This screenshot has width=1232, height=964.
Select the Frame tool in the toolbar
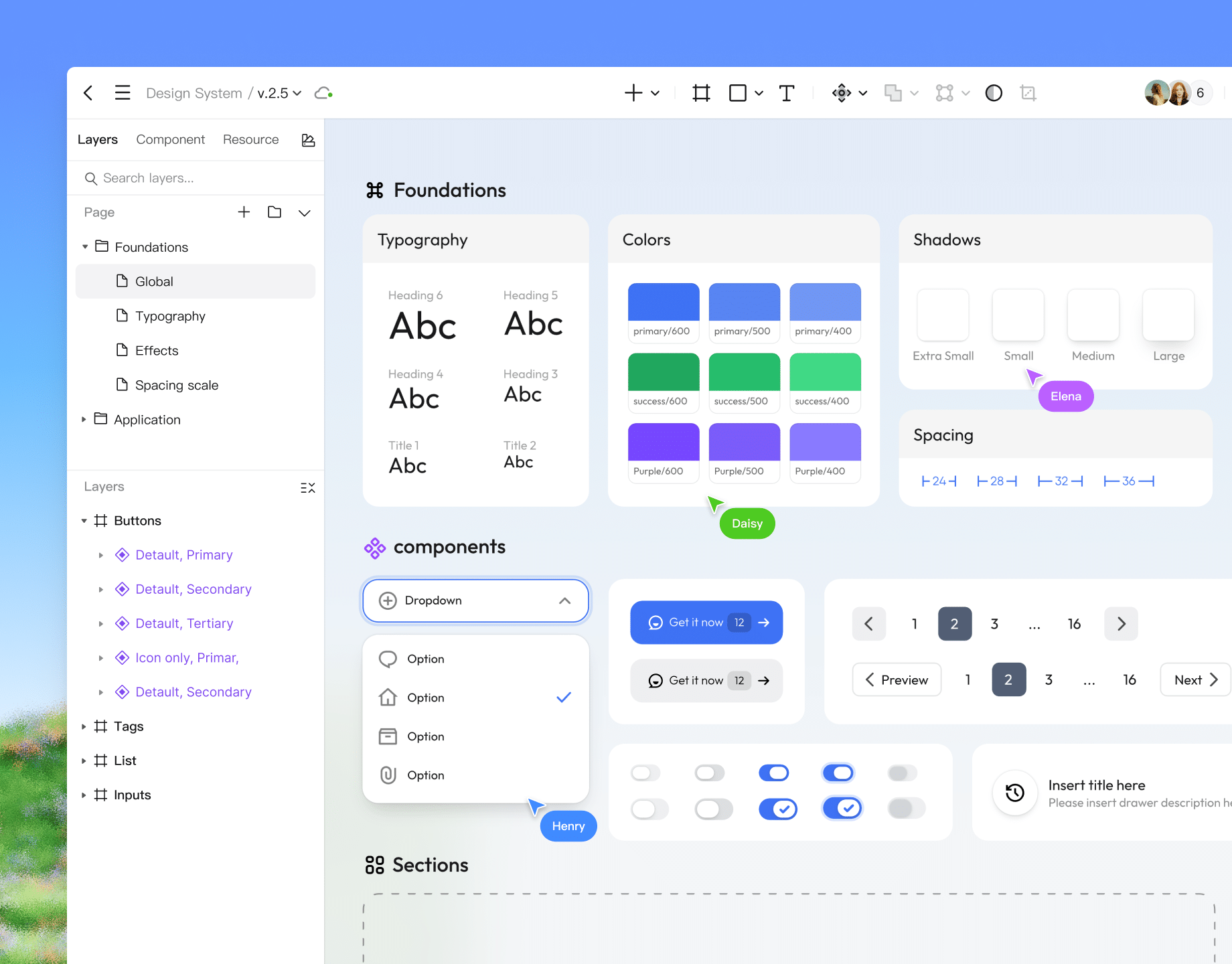coord(701,92)
